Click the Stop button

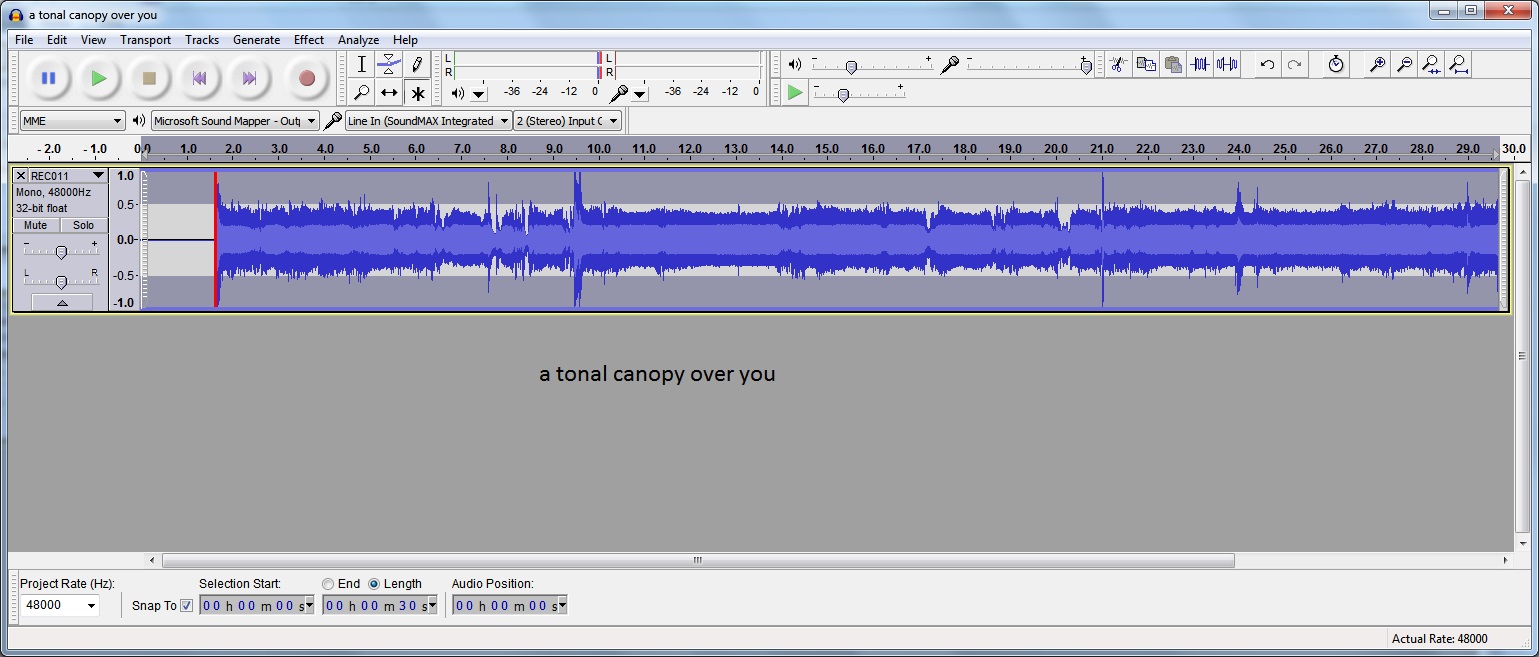[x=149, y=78]
